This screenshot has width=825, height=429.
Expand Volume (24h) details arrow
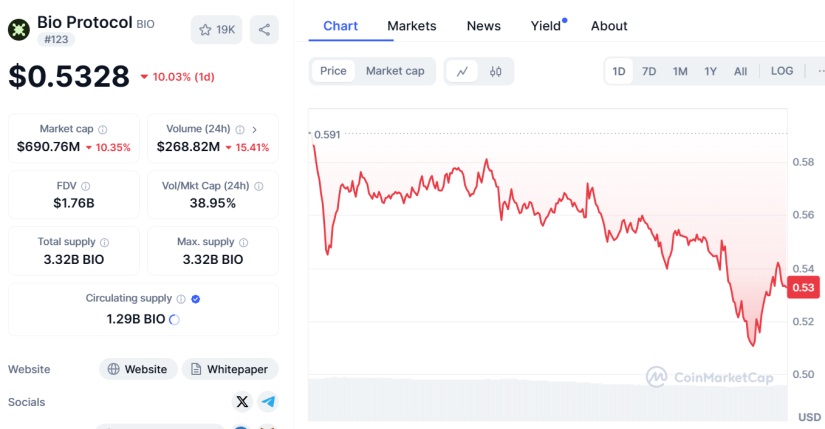[x=255, y=129]
